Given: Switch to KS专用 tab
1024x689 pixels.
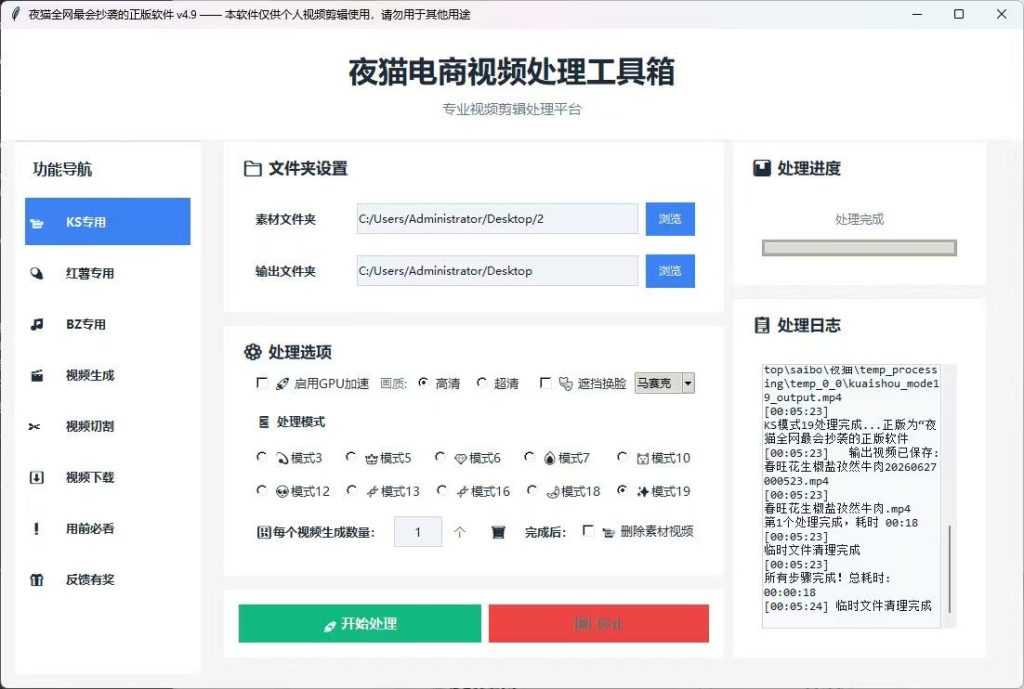Looking at the screenshot, I should click(108, 222).
